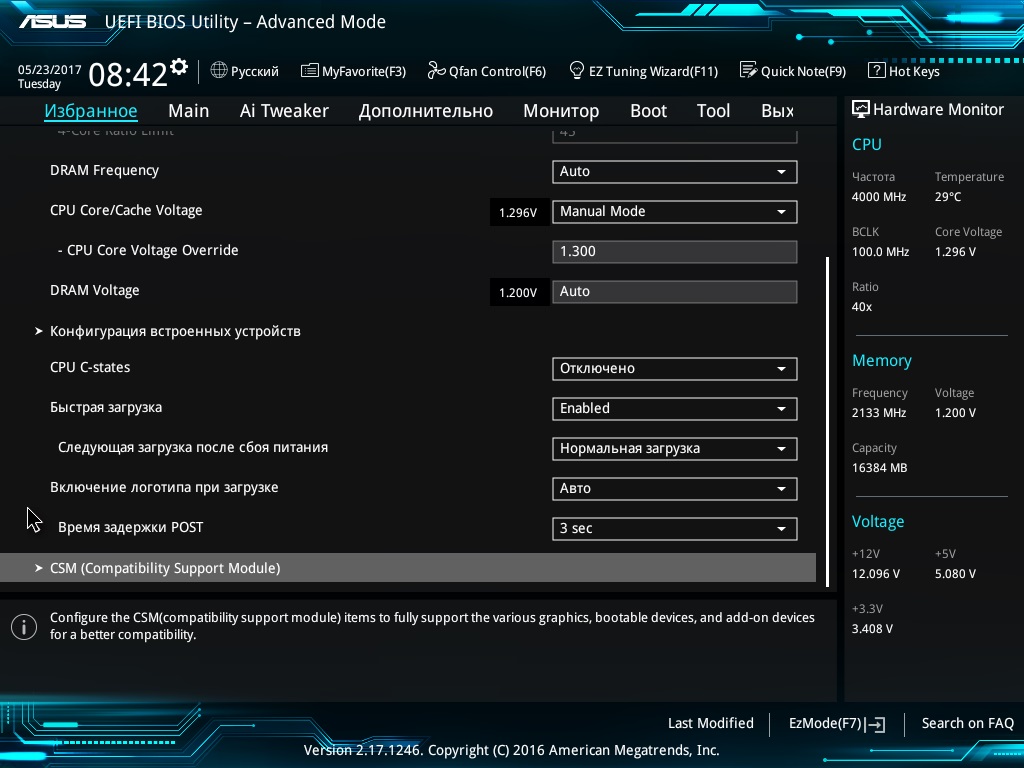Click the 1.296V CPU voltage readout
Viewport: 1024px width, 768px height.
[x=518, y=212]
